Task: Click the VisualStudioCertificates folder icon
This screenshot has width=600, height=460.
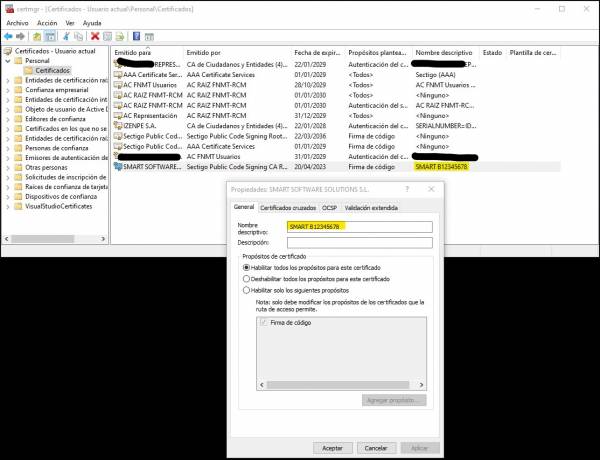Action: pos(18,206)
